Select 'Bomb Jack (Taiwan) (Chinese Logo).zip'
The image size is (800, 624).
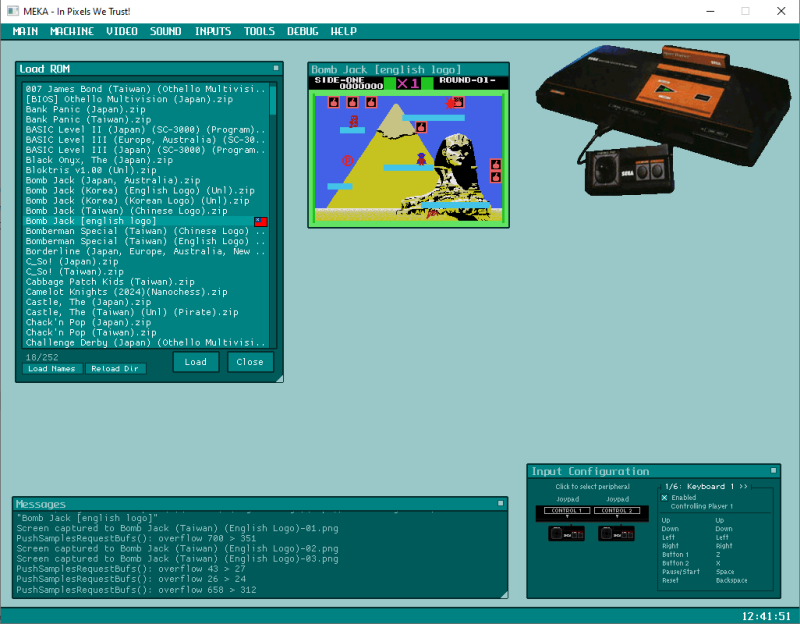click(146, 211)
